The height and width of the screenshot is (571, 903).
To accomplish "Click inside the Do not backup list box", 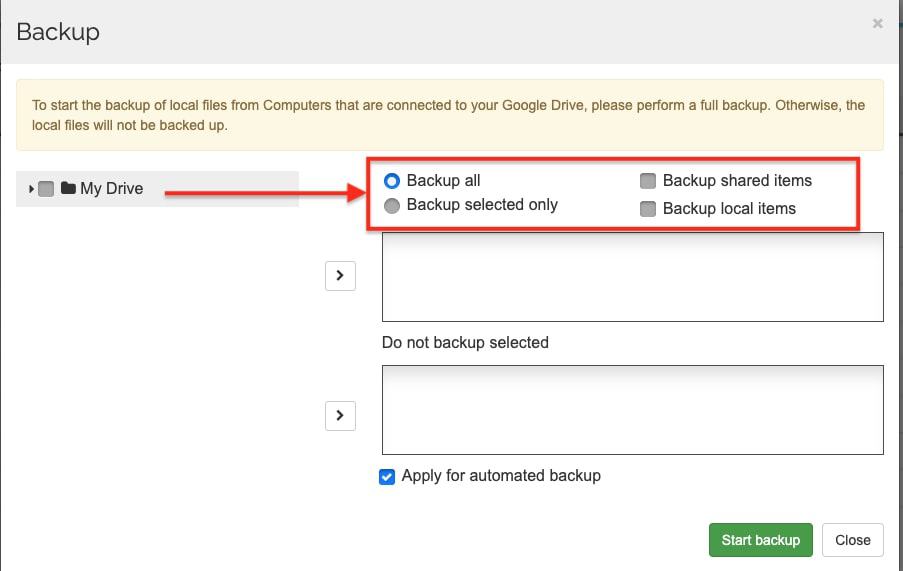I will [632, 410].
